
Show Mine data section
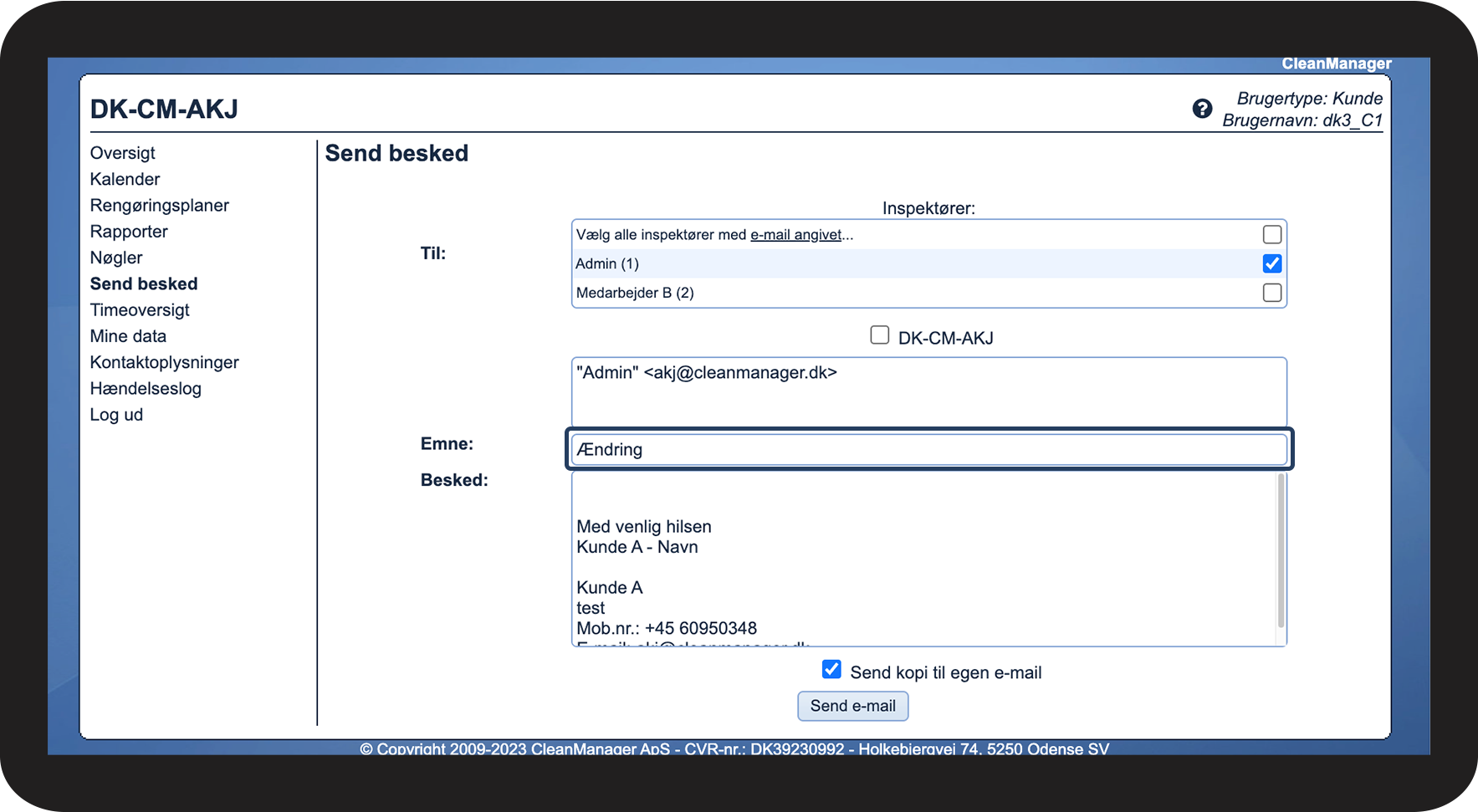128,336
